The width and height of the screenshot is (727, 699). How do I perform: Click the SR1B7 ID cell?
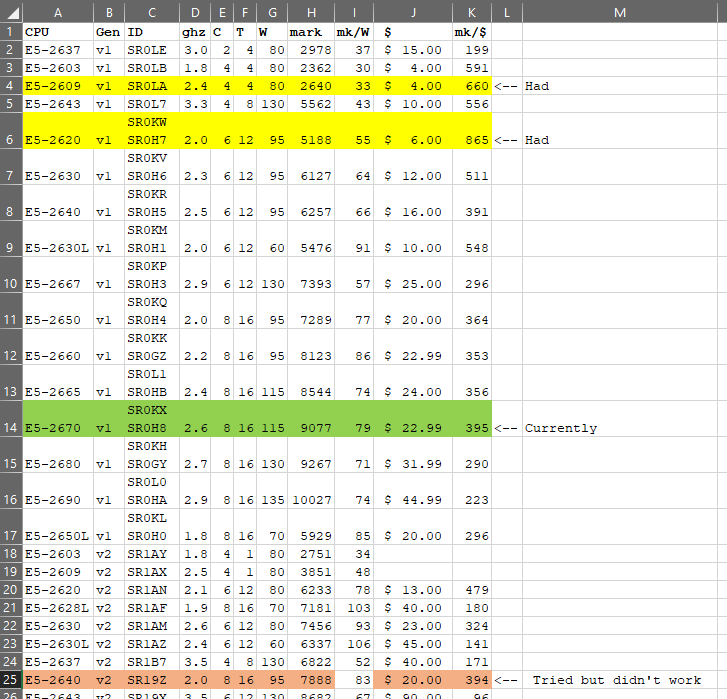[x=152, y=662]
